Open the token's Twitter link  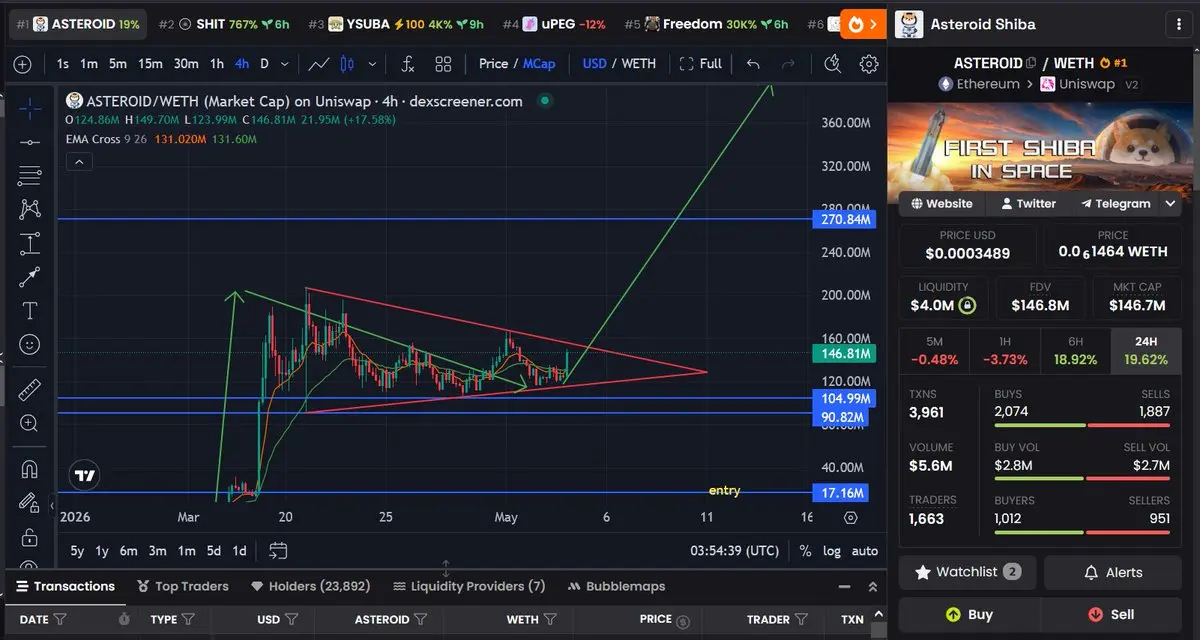[1029, 203]
